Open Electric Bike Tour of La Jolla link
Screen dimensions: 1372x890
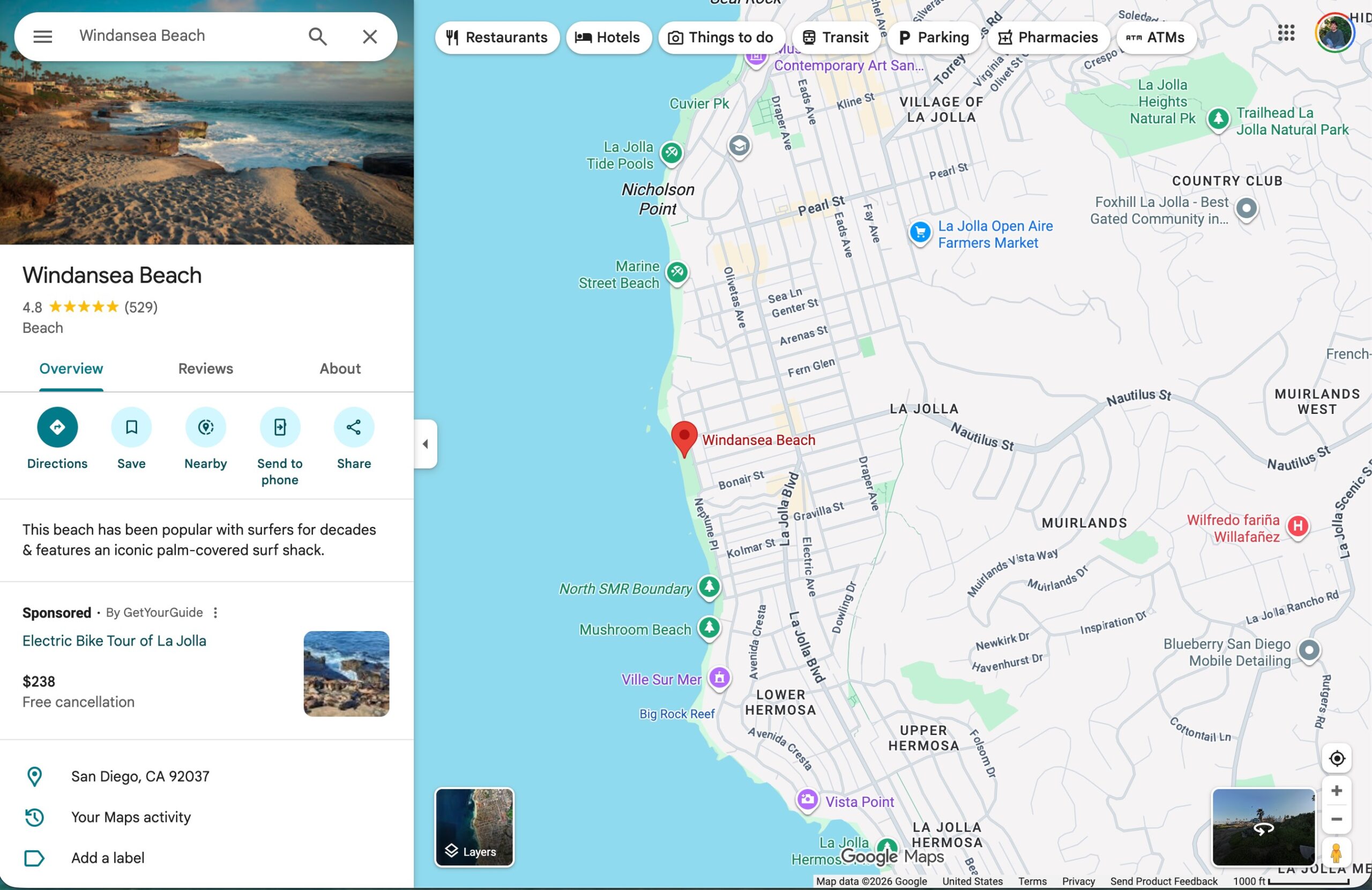(x=114, y=641)
